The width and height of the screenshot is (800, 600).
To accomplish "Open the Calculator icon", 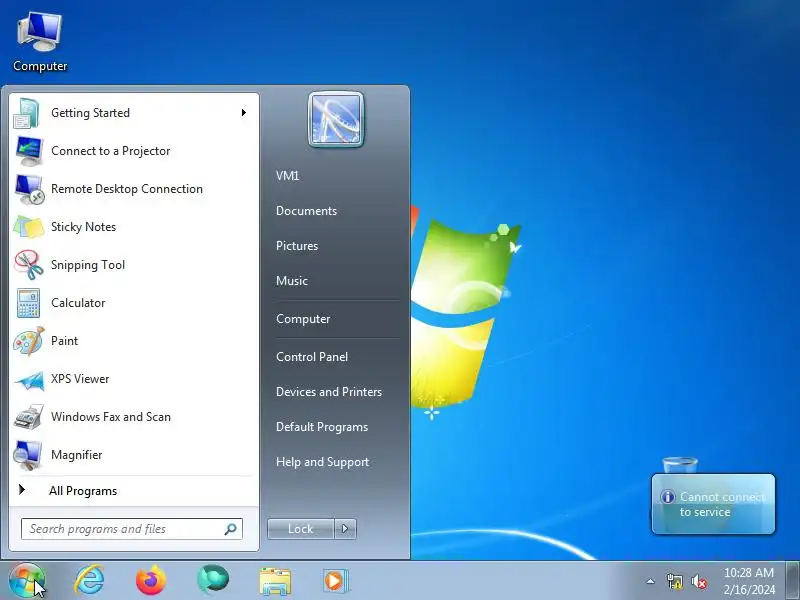I will [28, 303].
